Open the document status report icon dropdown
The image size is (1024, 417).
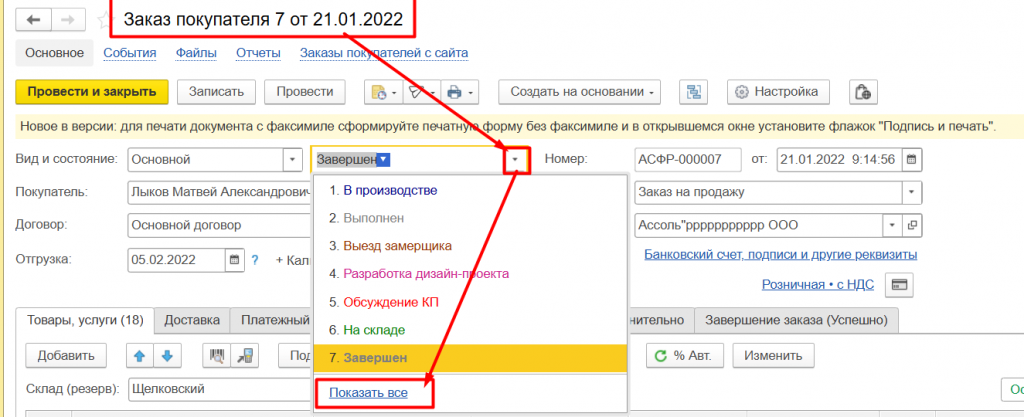pos(383,92)
